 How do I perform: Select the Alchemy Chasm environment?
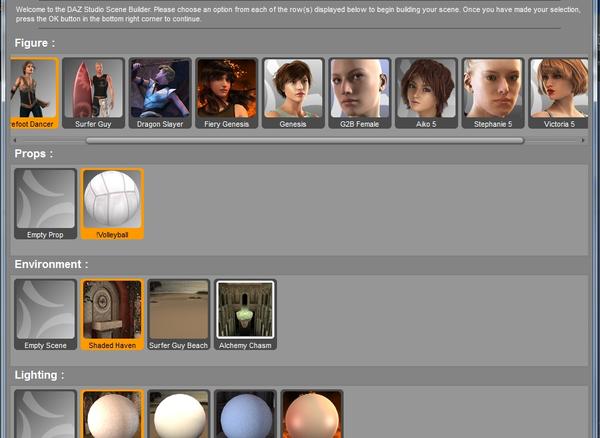click(245, 314)
